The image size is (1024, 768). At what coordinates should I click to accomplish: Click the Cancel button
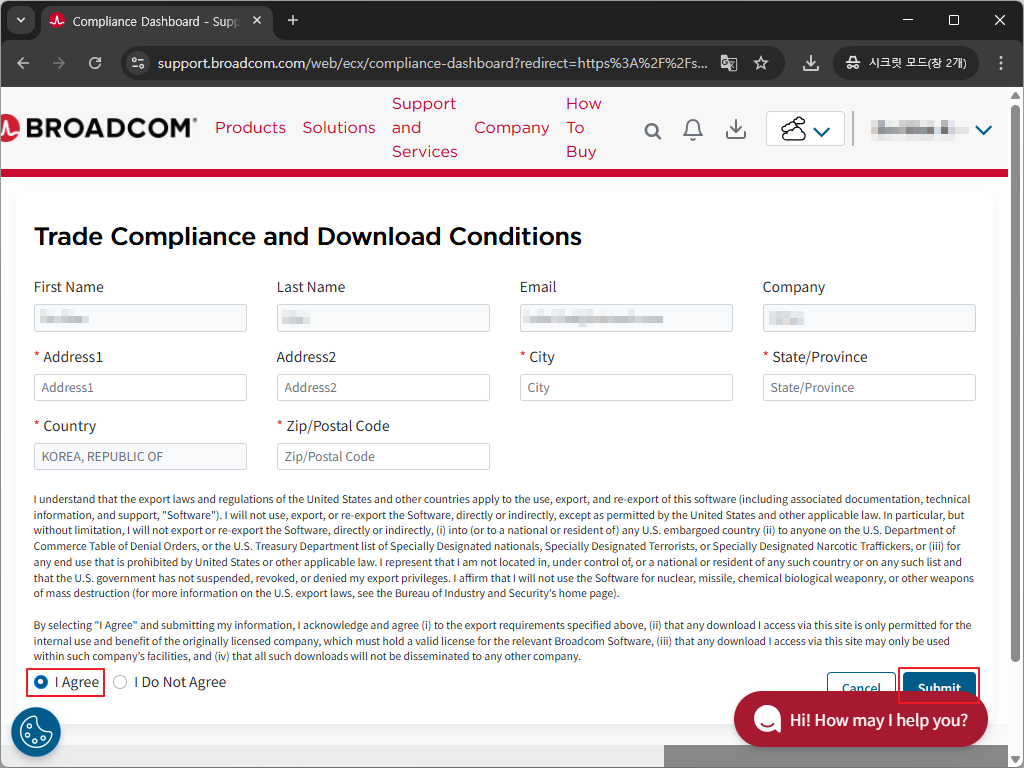[x=861, y=683]
